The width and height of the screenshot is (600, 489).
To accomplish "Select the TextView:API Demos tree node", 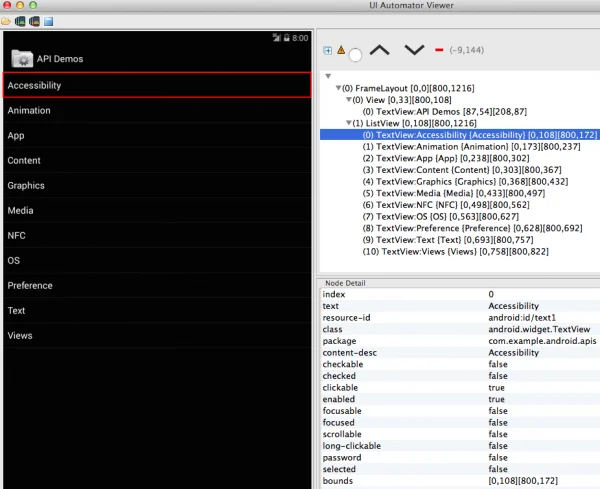I will (x=445, y=112).
